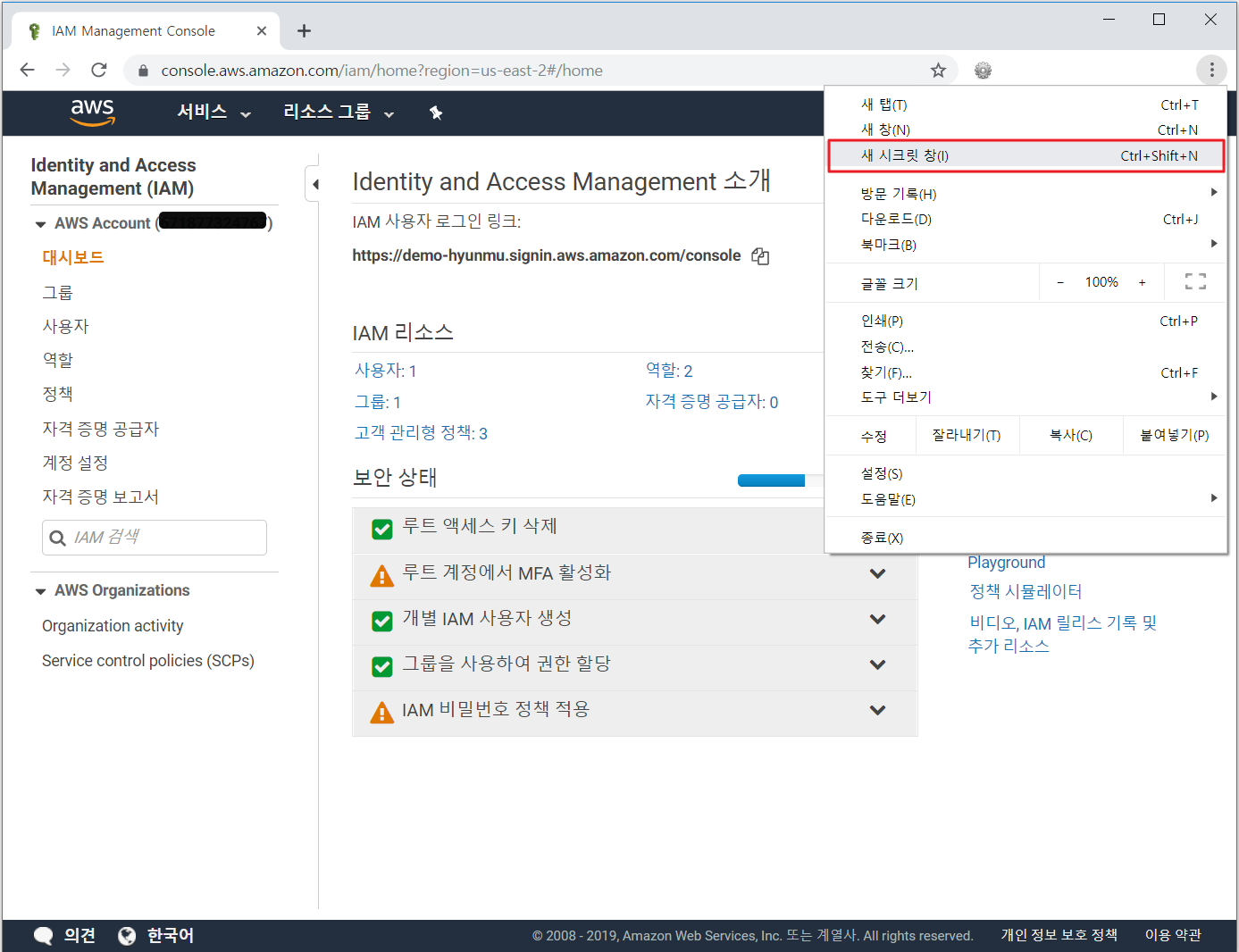Open the 북마크 submenu

pyautogui.click(x=1026, y=245)
